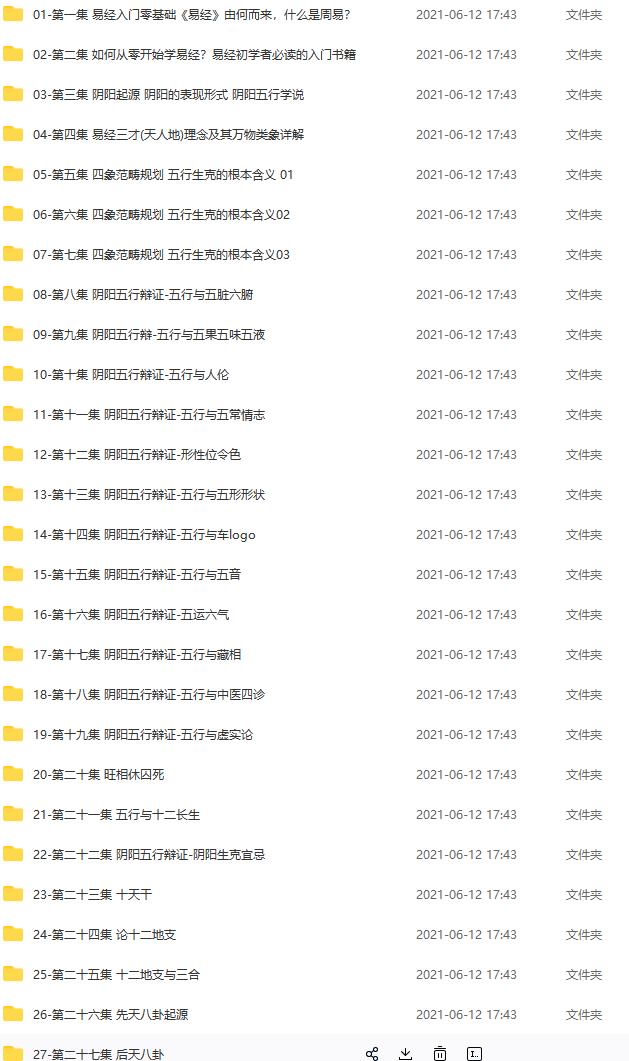The height and width of the screenshot is (1061, 629).
Task: Open folder 03-第三集 阴阳起源
Action: tap(168, 95)
